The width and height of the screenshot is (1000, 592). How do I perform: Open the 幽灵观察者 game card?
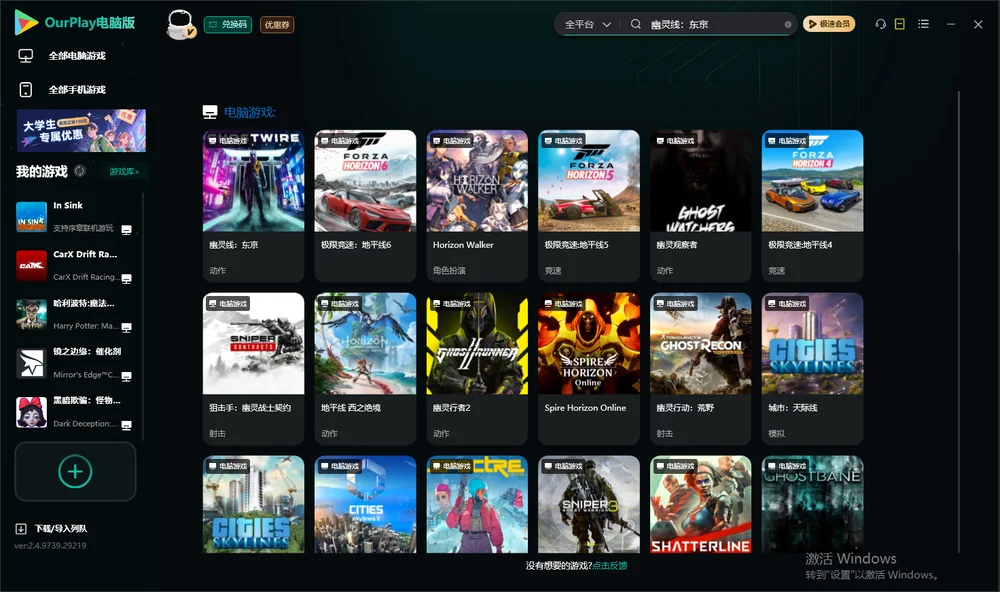pos(700,205)
